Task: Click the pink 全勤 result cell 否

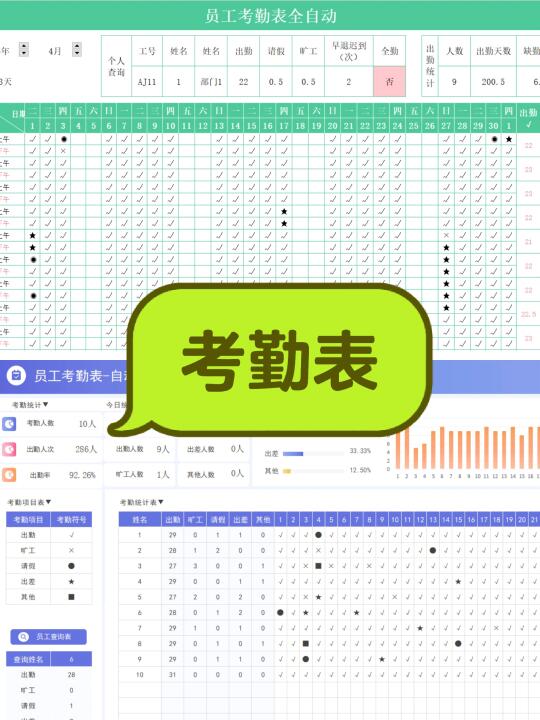Action: pyautogui.click(x=389, y=82)
